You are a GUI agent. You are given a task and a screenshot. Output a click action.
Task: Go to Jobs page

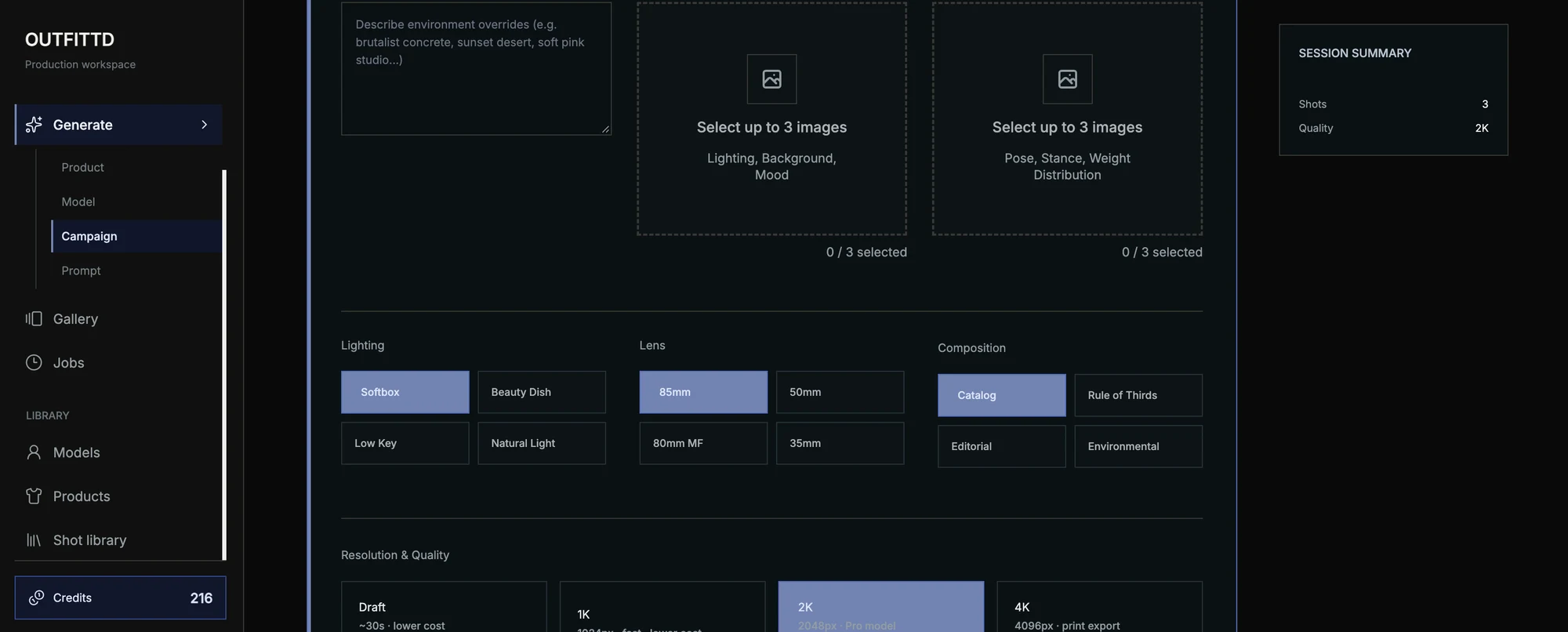118,362
